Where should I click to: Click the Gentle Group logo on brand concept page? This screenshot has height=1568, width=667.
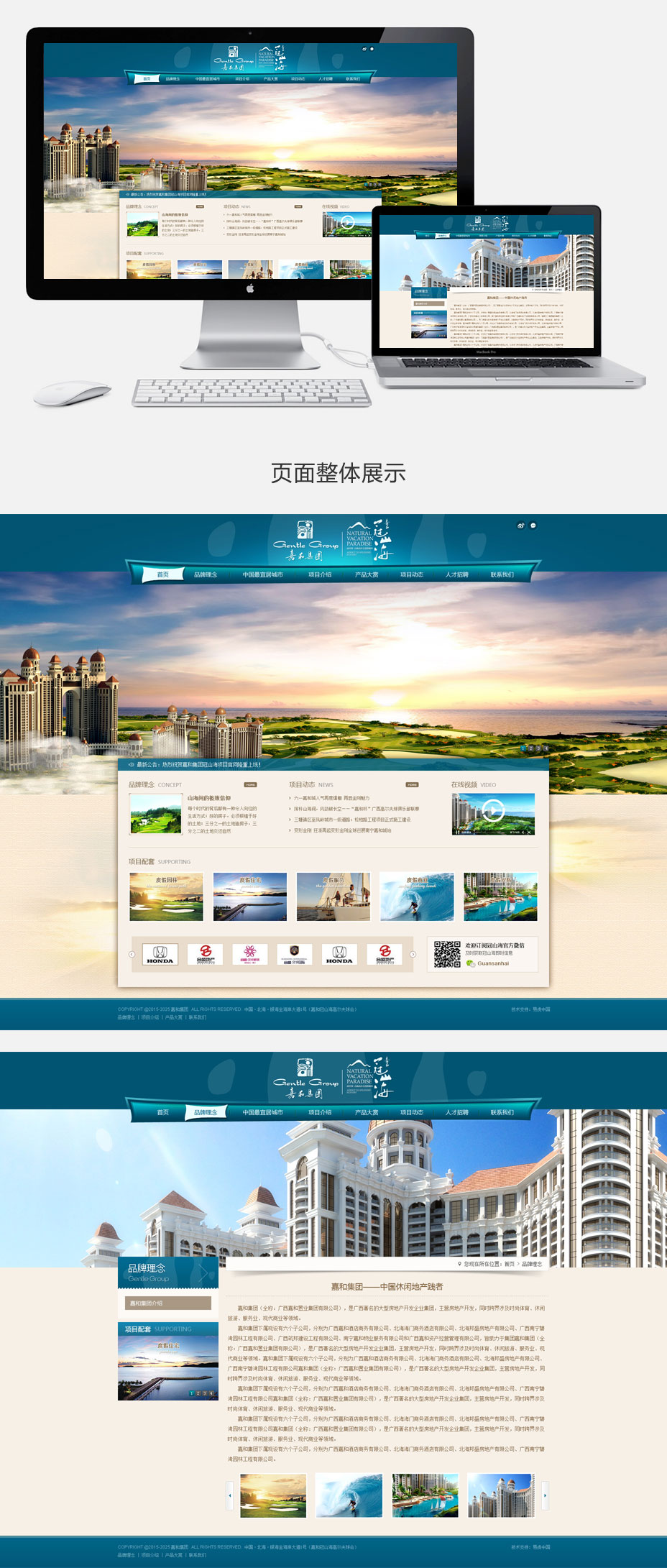click(305, 1078)
